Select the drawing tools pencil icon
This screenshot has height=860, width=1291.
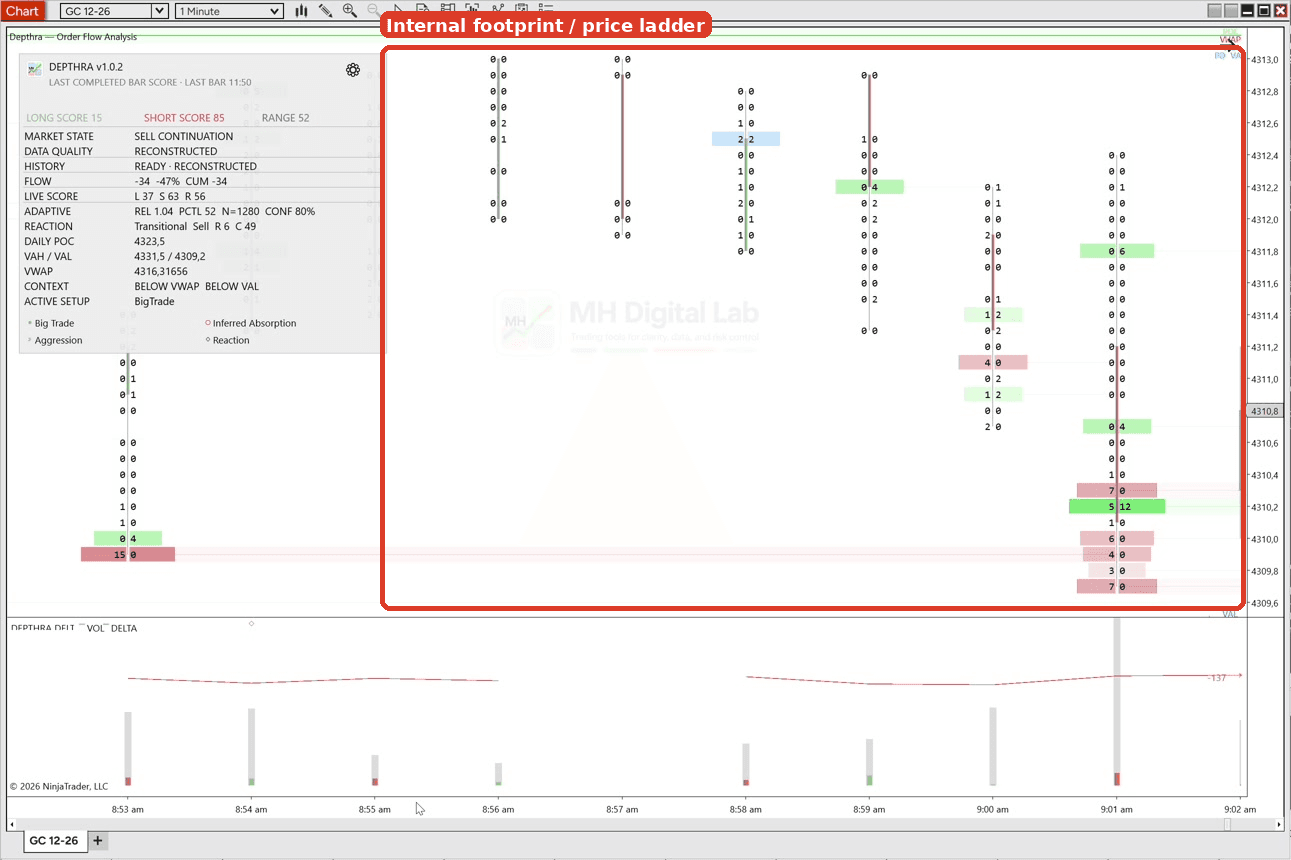[x=326, y=10]
